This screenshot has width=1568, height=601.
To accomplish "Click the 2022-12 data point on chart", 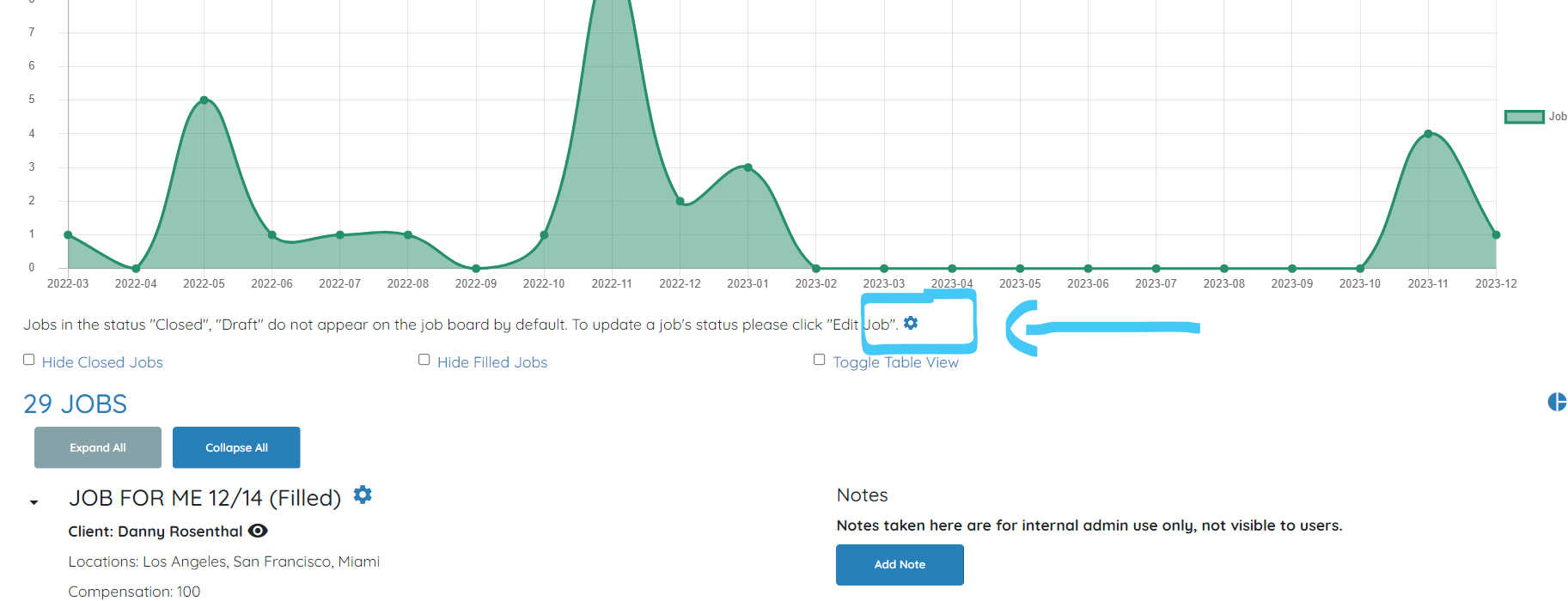I will [x=680, y=201].
